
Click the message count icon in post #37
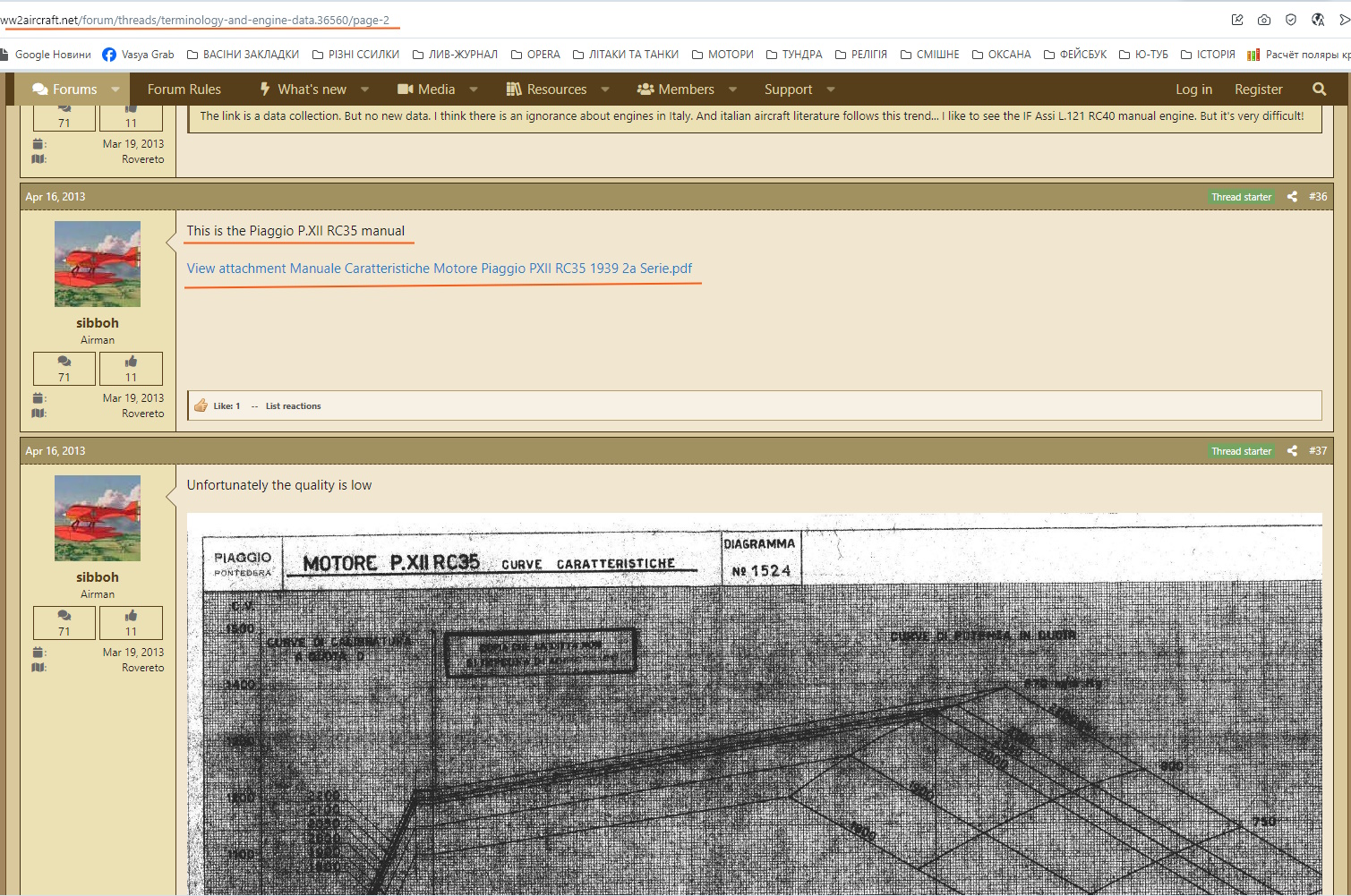pyautogui.click(x=64, y=616)
